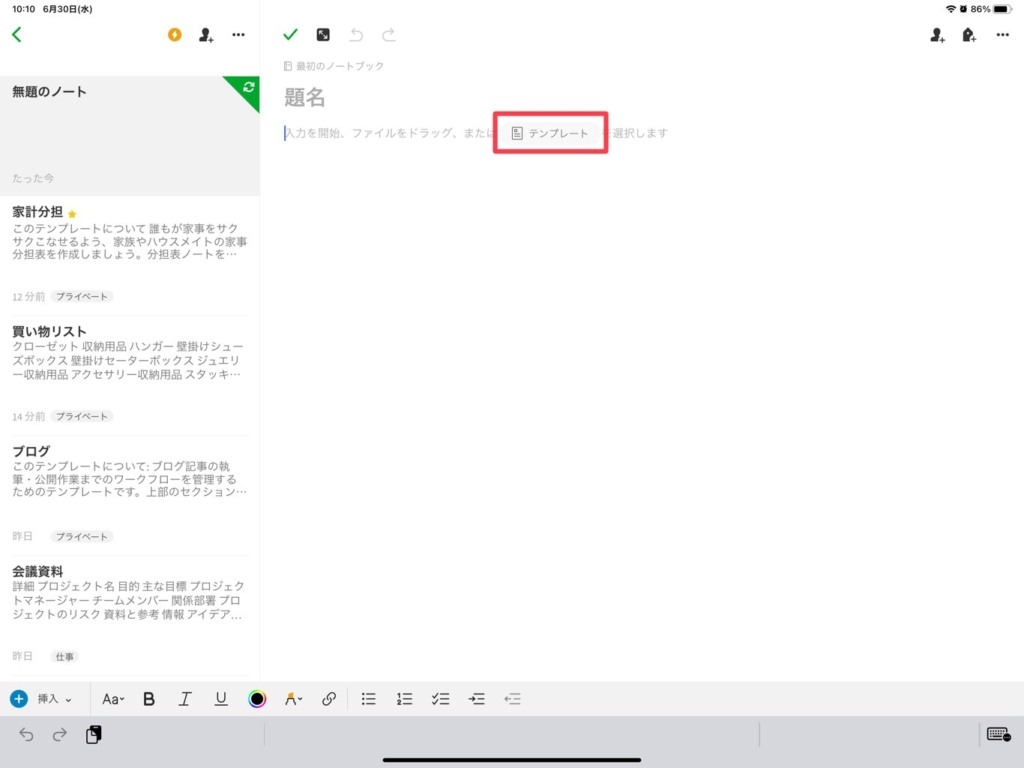Open the note list more options menu
Viewport: 1024px width, 768px height.
click(238, 35)
